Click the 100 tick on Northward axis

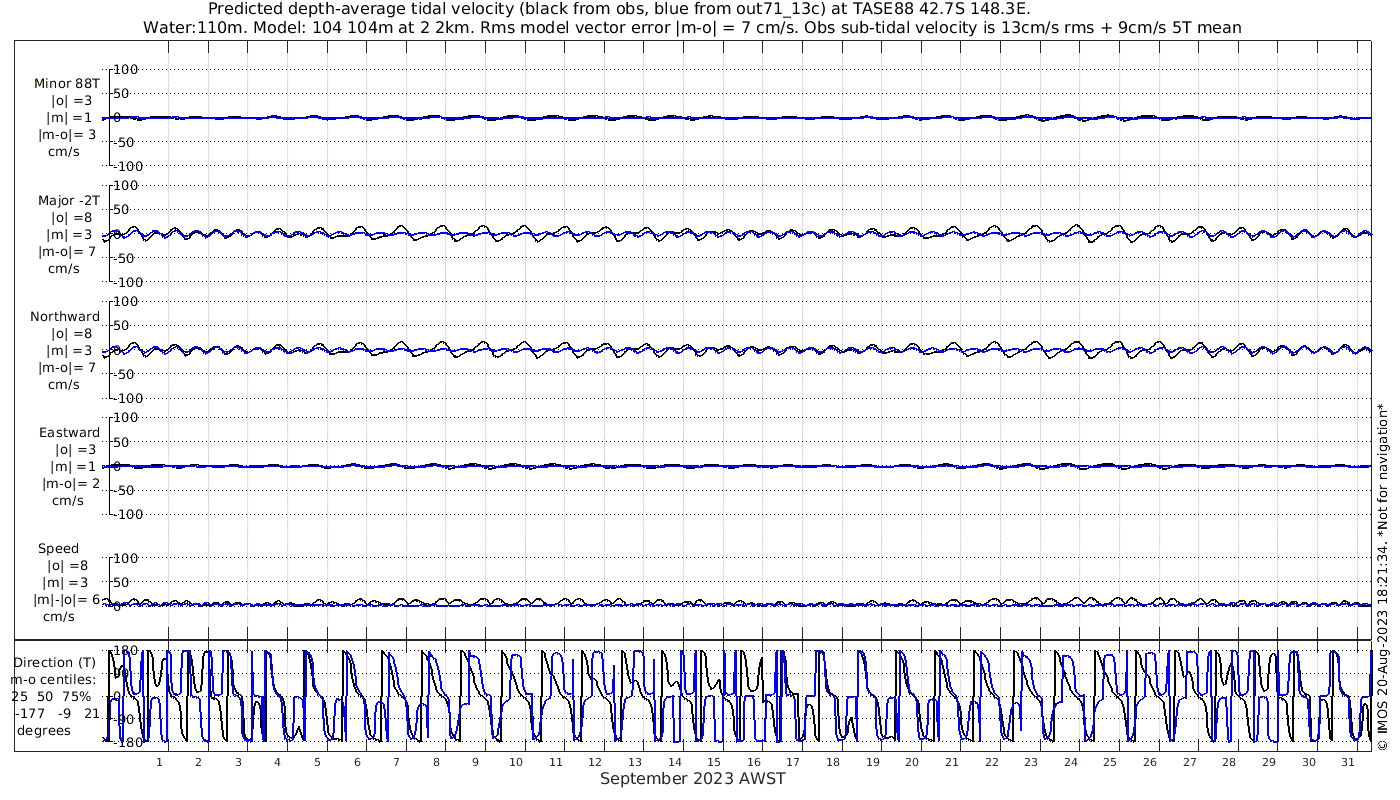click(125, 301)
